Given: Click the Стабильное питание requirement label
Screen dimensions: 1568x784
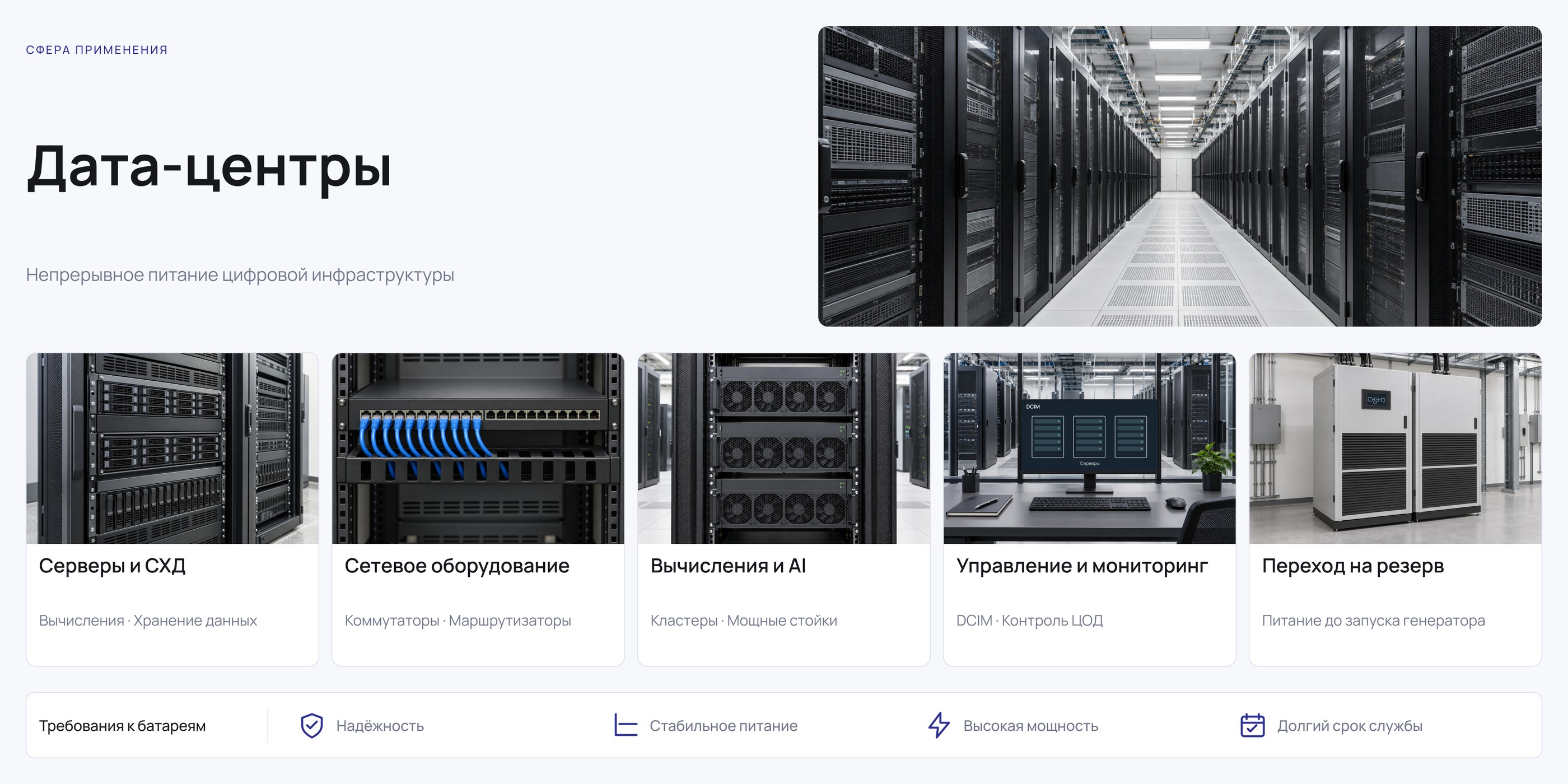Looking at the screenshot, I should 723,726.
